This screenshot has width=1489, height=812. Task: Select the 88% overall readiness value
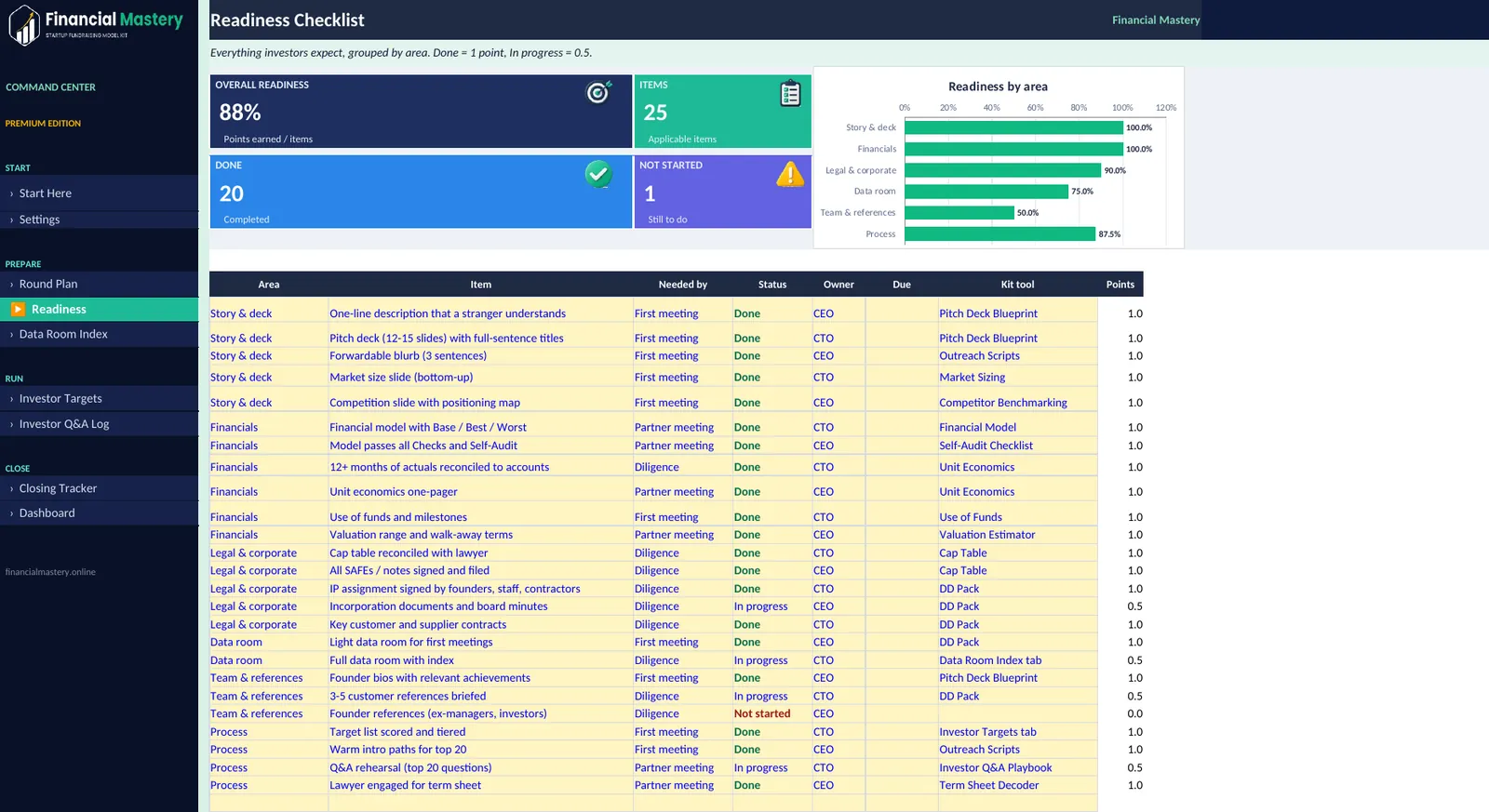coord(240,113)
